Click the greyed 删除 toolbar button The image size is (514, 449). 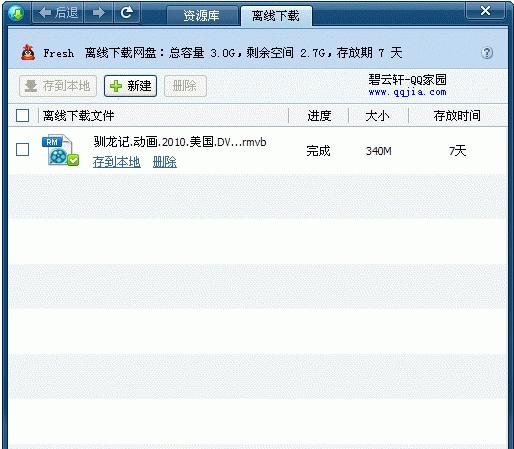coord(185,86)
